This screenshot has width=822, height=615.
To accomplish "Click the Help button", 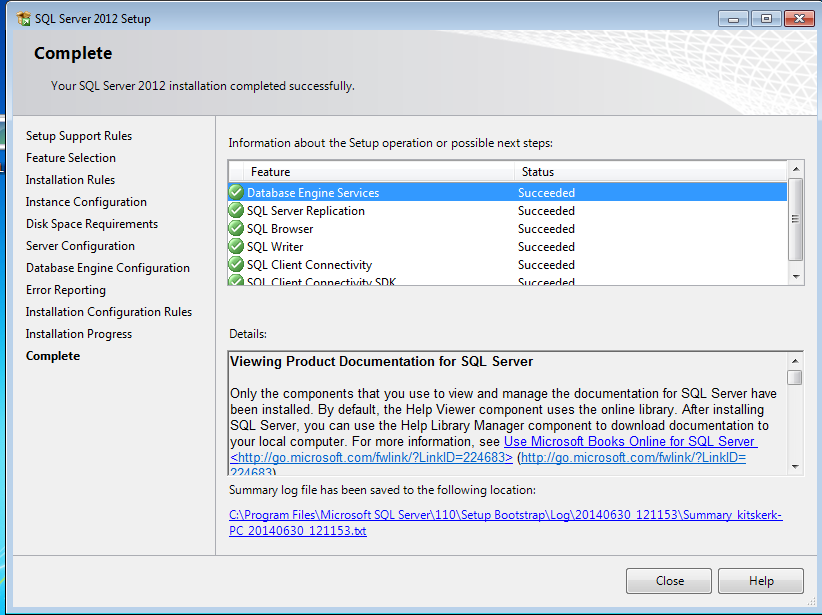I will pos(760,581).
